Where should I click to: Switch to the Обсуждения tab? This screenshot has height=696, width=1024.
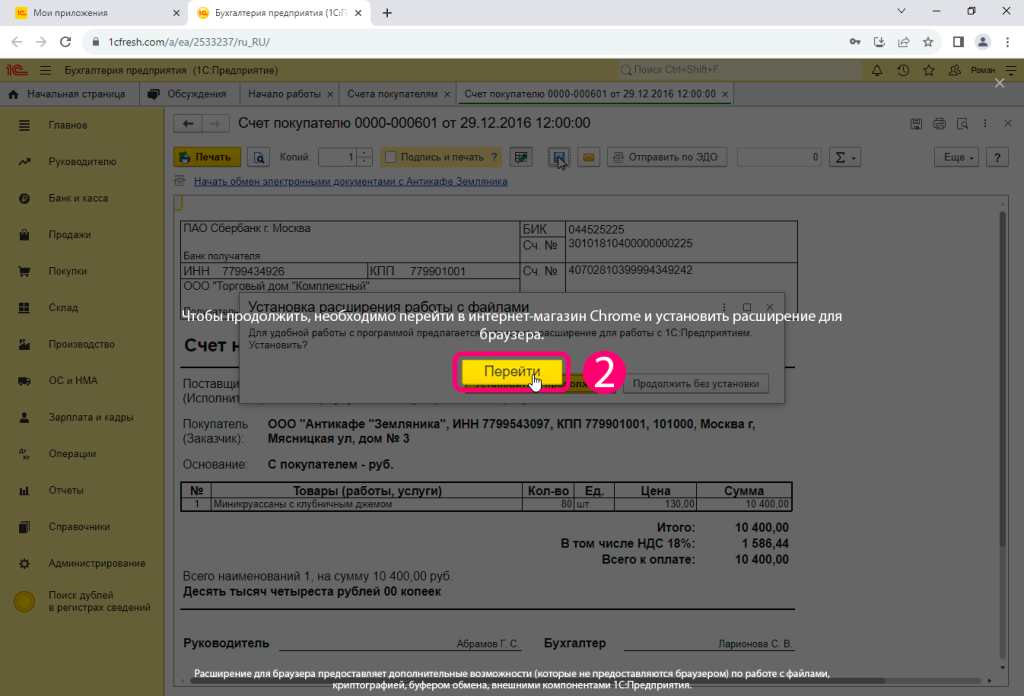189,94
